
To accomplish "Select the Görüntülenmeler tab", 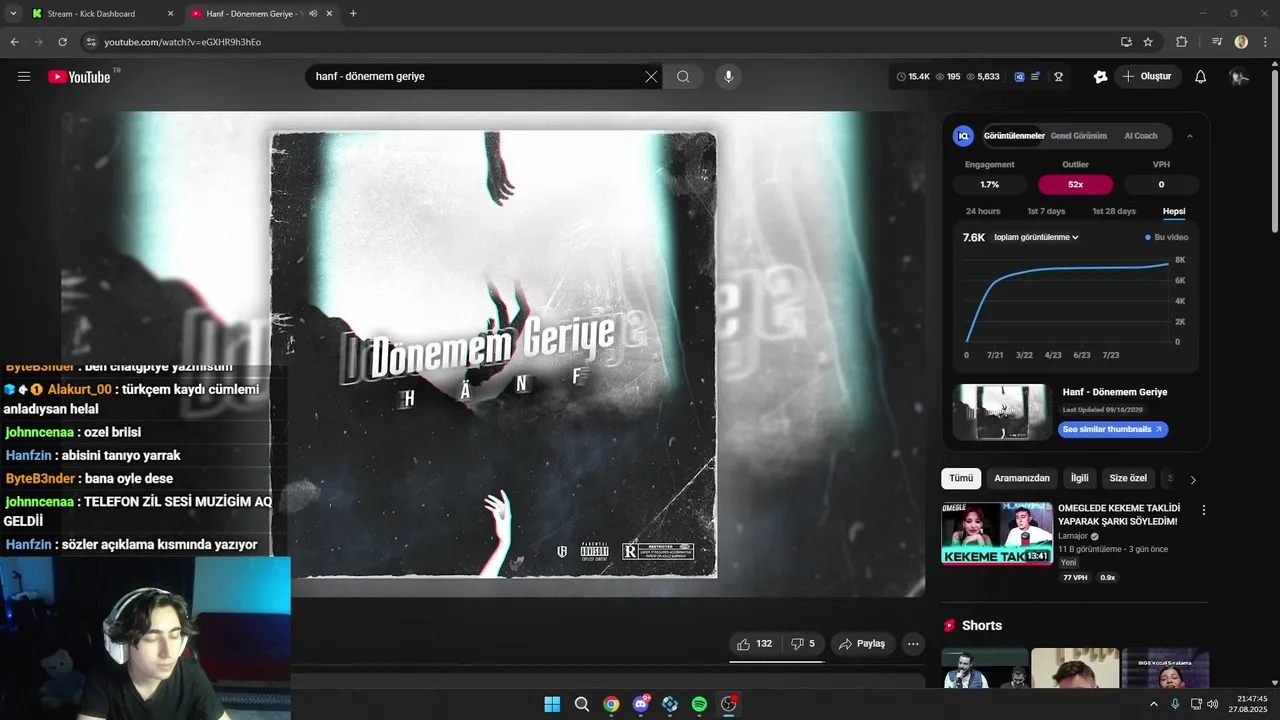I will (1014, 136).
